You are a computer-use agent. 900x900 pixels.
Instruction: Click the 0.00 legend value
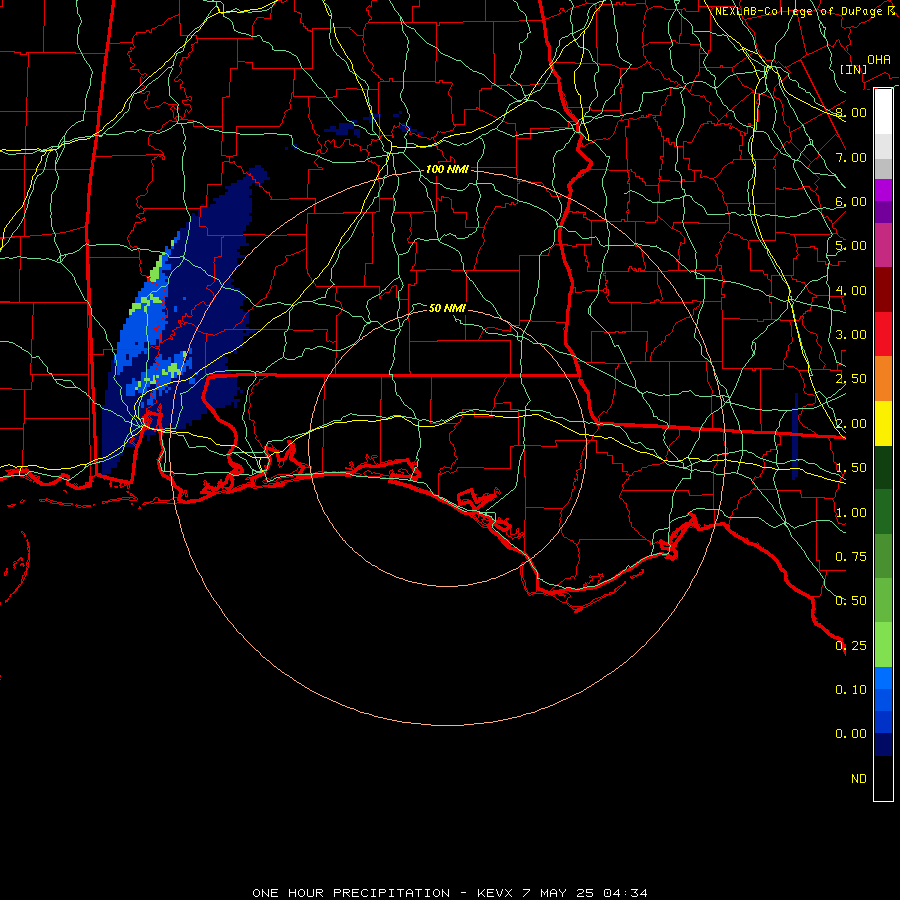point(851,734)
